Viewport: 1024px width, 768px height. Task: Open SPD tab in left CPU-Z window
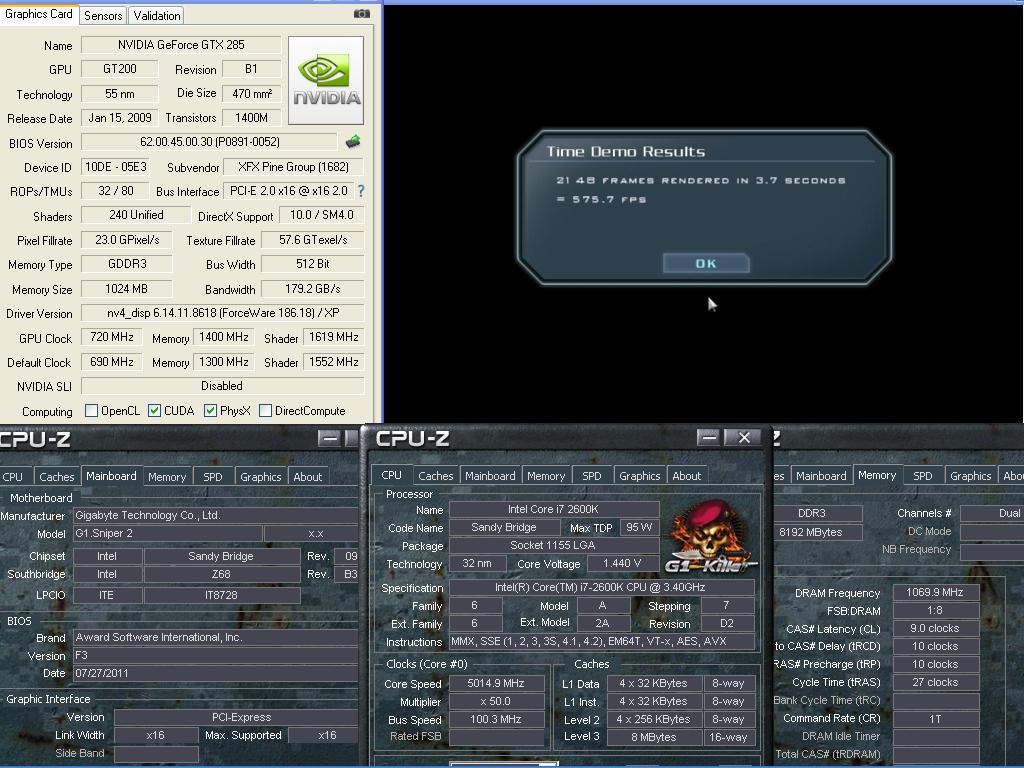(x=213, y=477)
